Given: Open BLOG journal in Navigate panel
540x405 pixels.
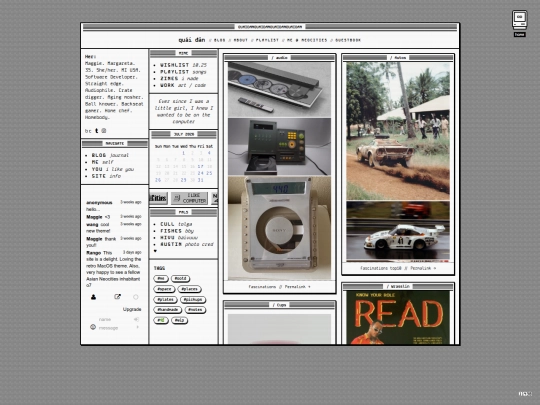Looking at the screenshot, I should (110, 155).
